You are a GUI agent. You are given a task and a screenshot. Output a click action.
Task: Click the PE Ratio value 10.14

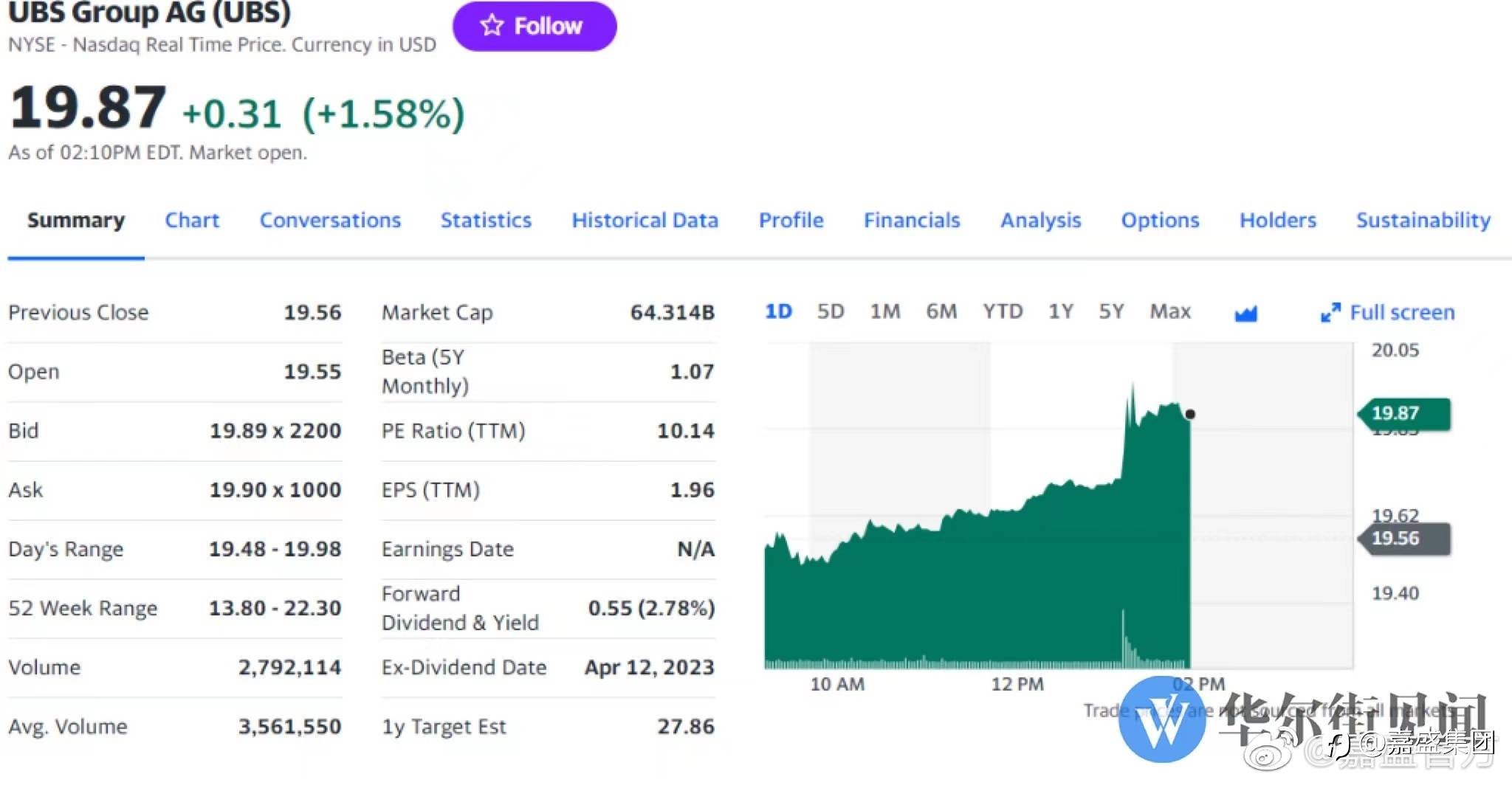click(686, 431)
